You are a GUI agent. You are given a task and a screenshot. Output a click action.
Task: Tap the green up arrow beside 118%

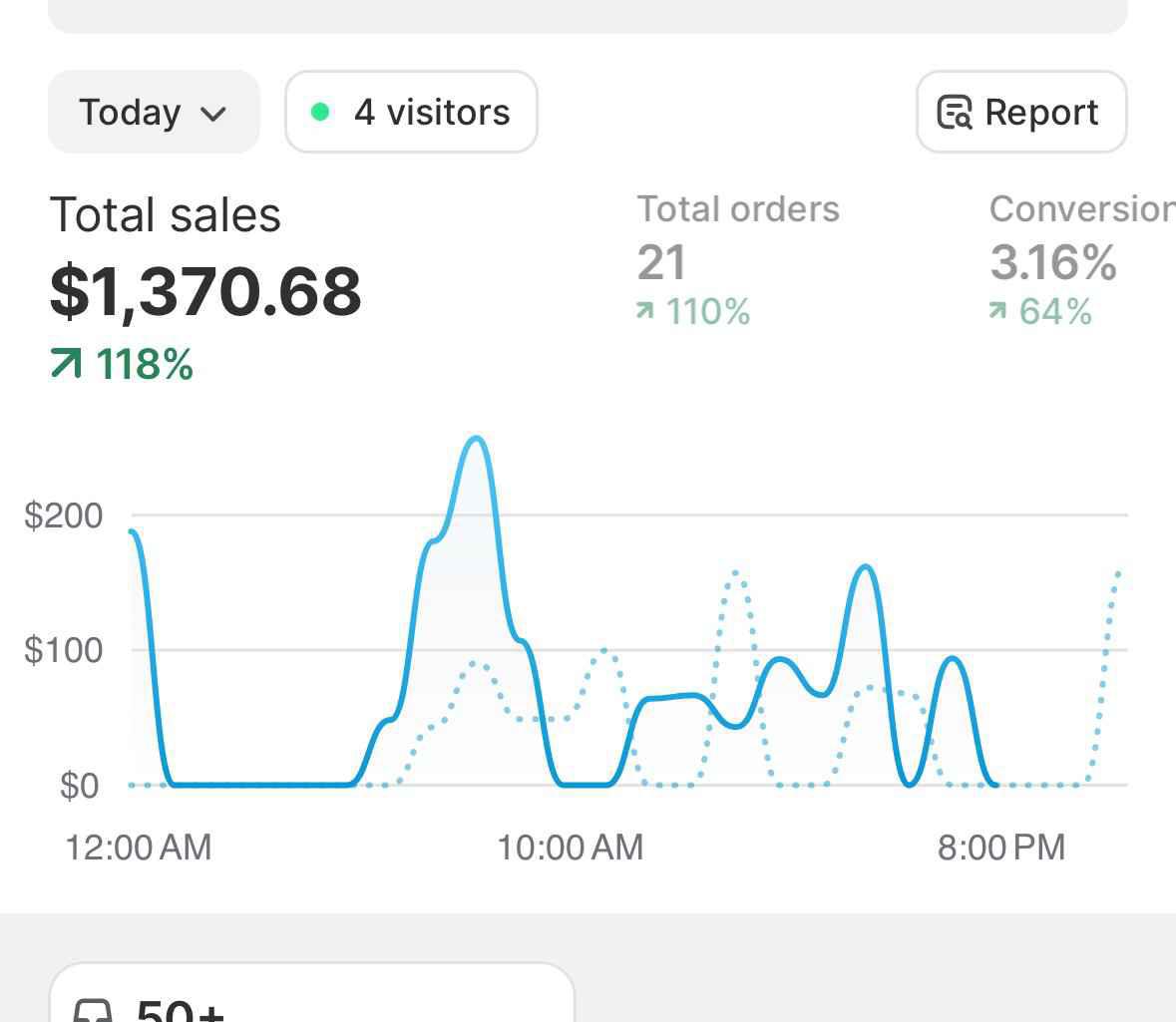[66, 365]
